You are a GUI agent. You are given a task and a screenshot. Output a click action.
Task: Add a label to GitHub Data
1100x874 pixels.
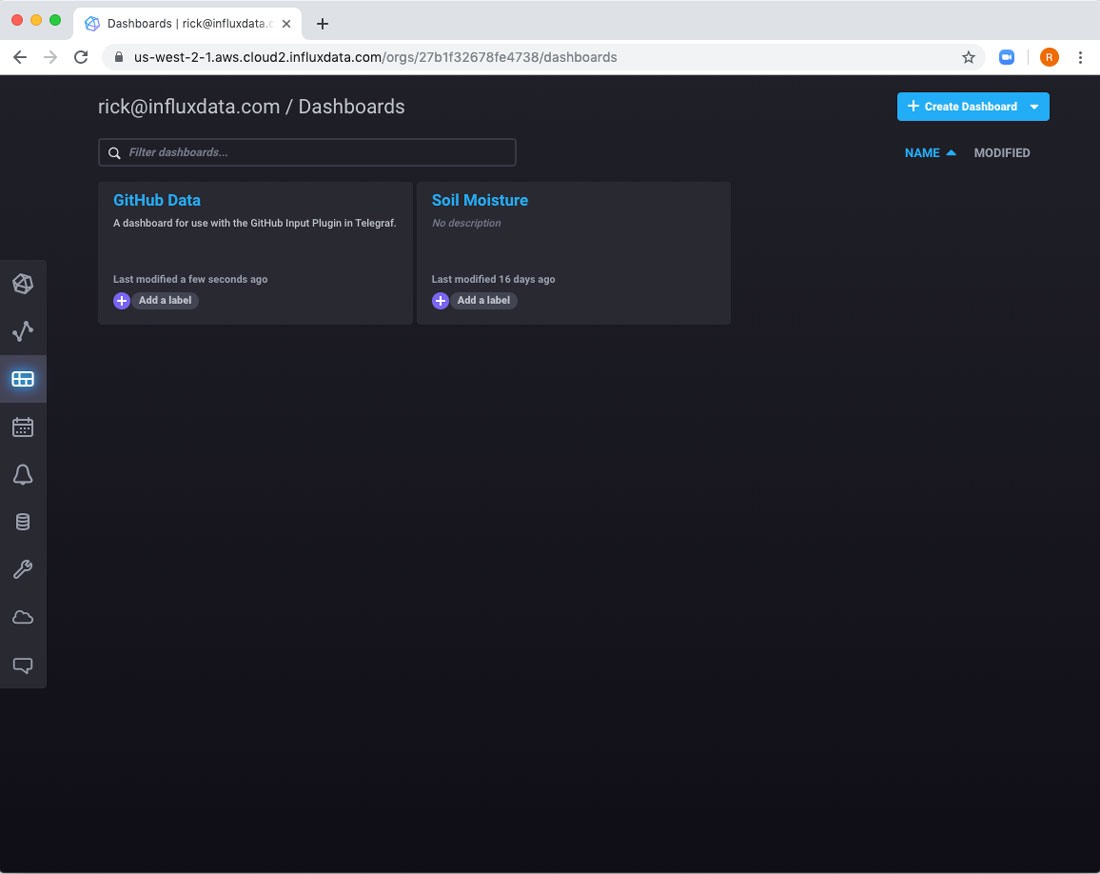(x=156, y=301)
